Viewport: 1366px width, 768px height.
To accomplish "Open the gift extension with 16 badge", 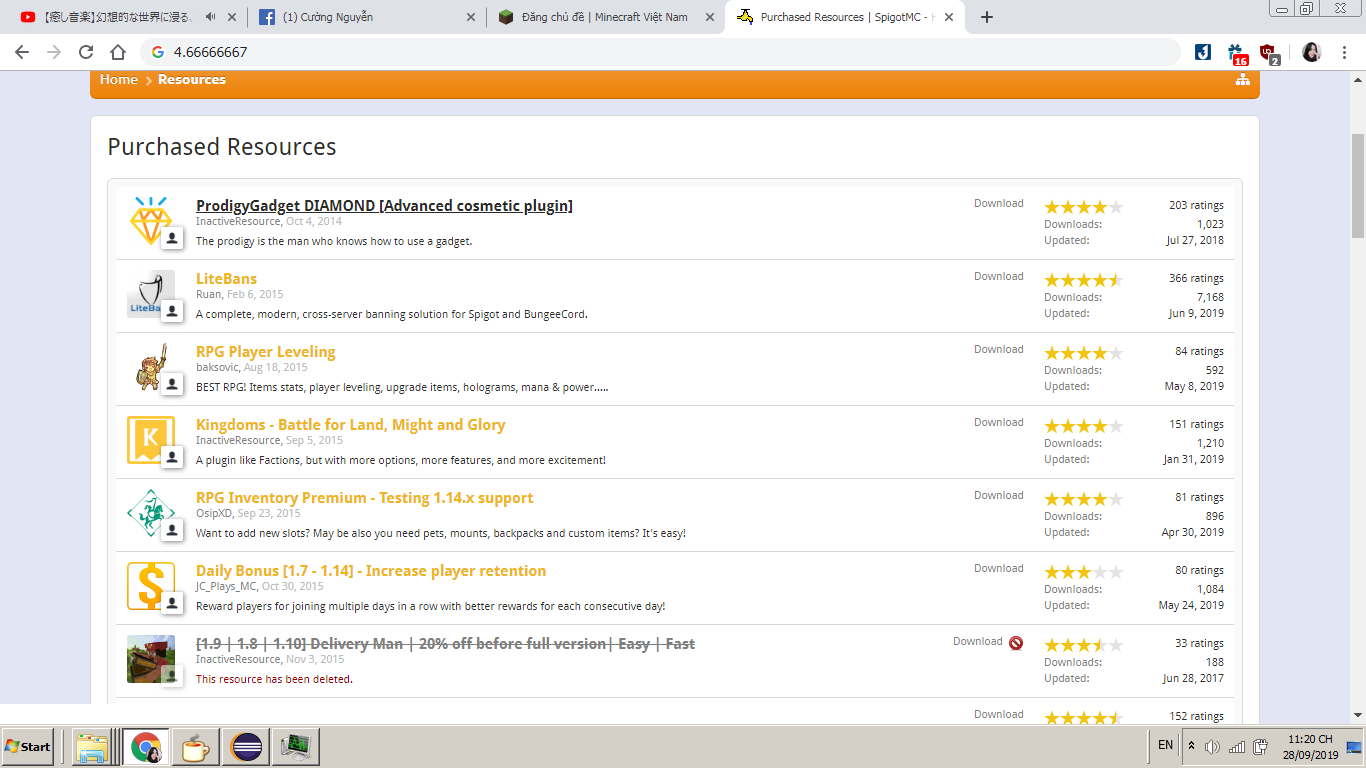I will pyautogui.click(x=1238, y=54).
